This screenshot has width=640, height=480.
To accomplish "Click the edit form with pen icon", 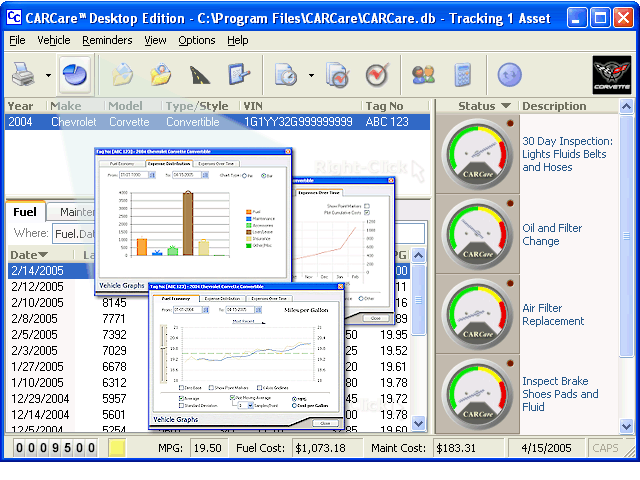I will [x=239, y=75].
